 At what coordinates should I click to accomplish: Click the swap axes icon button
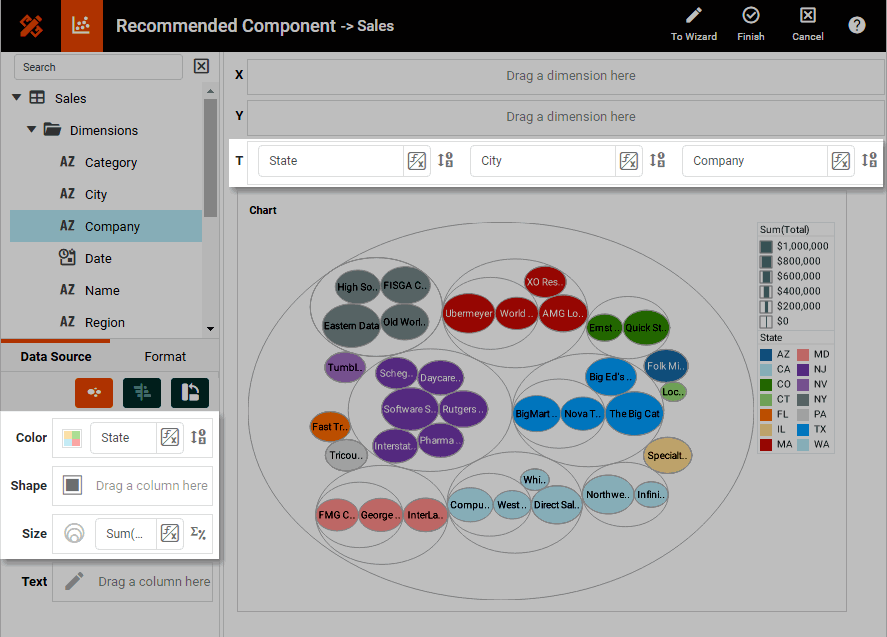(x=190, y=393)
